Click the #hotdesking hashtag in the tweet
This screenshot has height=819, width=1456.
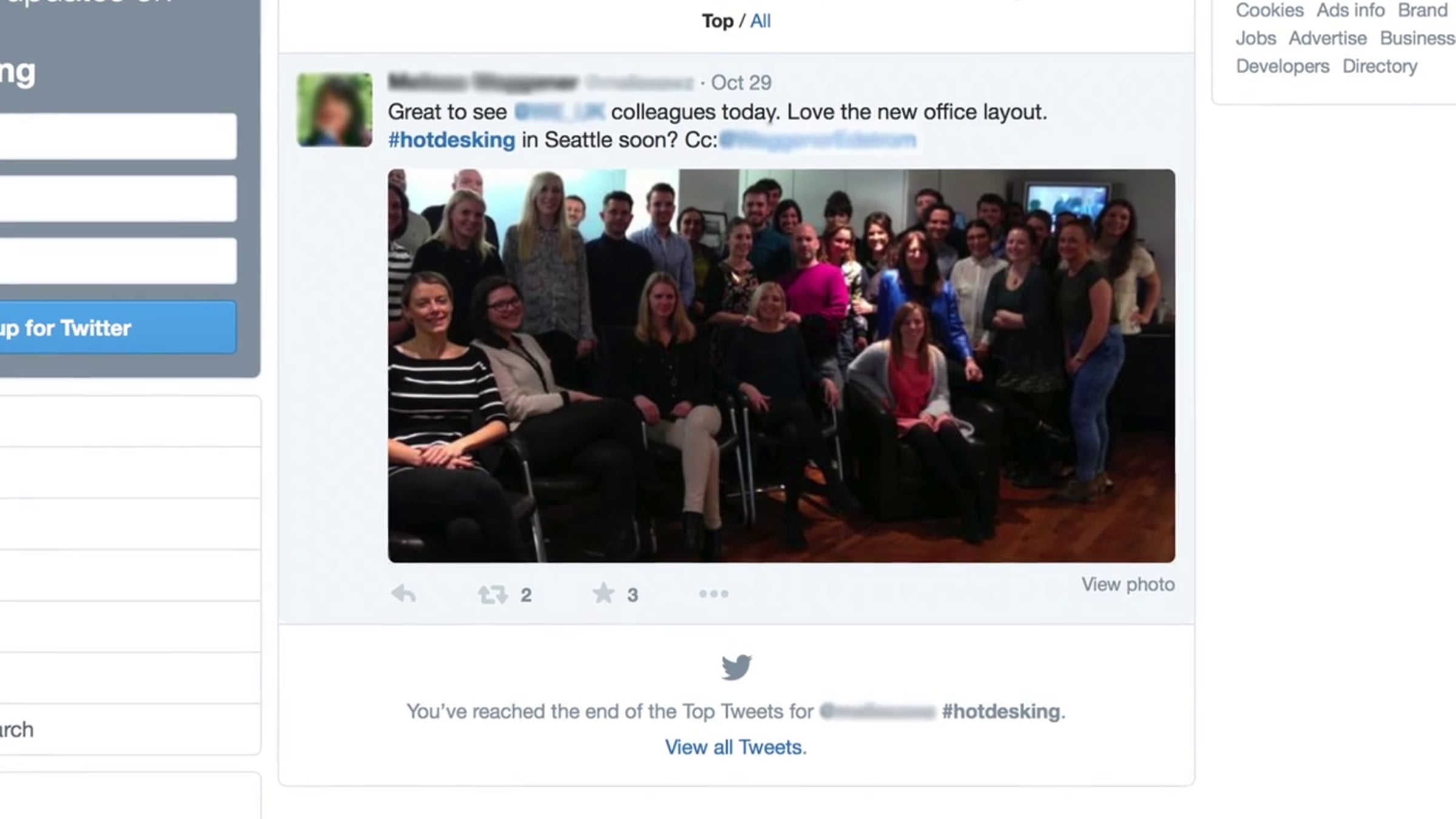(451, 140)
